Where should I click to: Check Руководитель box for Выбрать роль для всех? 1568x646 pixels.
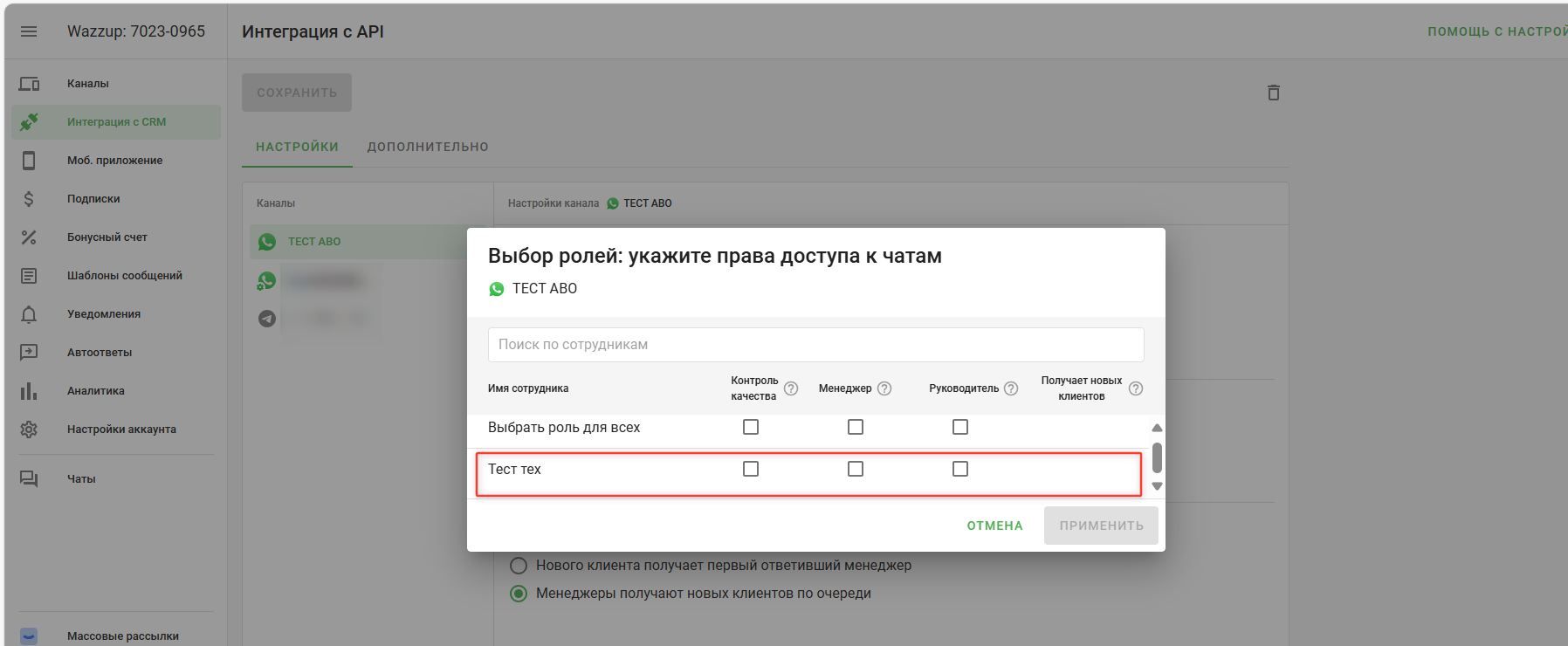coord(960,427)
